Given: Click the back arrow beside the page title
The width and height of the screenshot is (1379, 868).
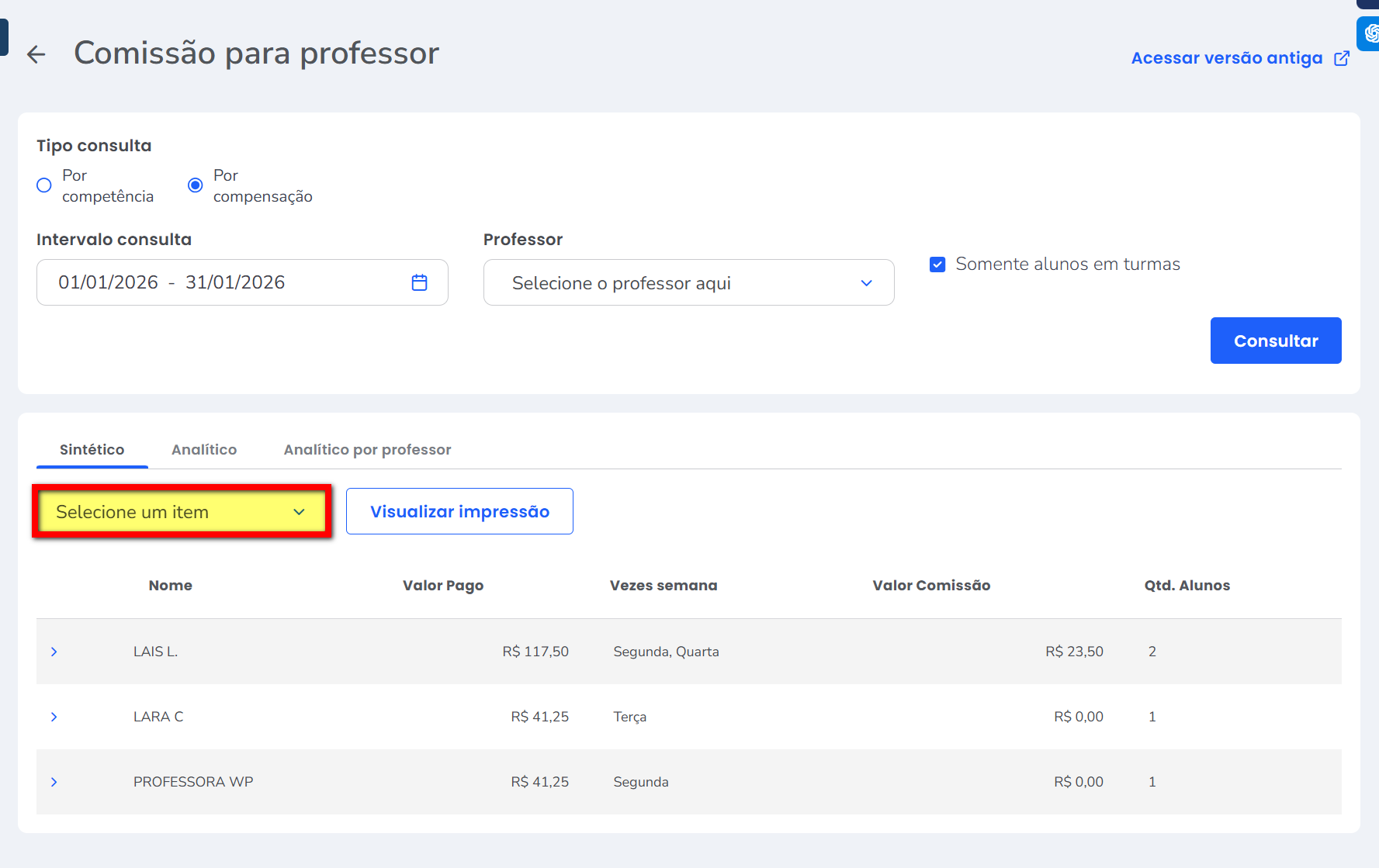Looking at the screenshot, I should click(x=36, y=54).
